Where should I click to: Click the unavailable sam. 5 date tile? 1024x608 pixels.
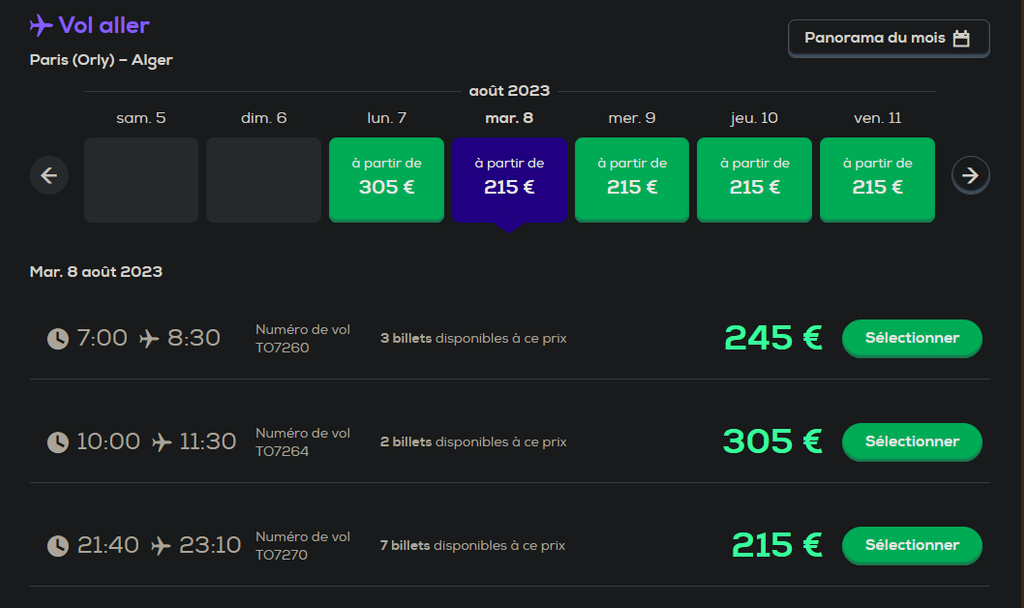pos(141,179)
